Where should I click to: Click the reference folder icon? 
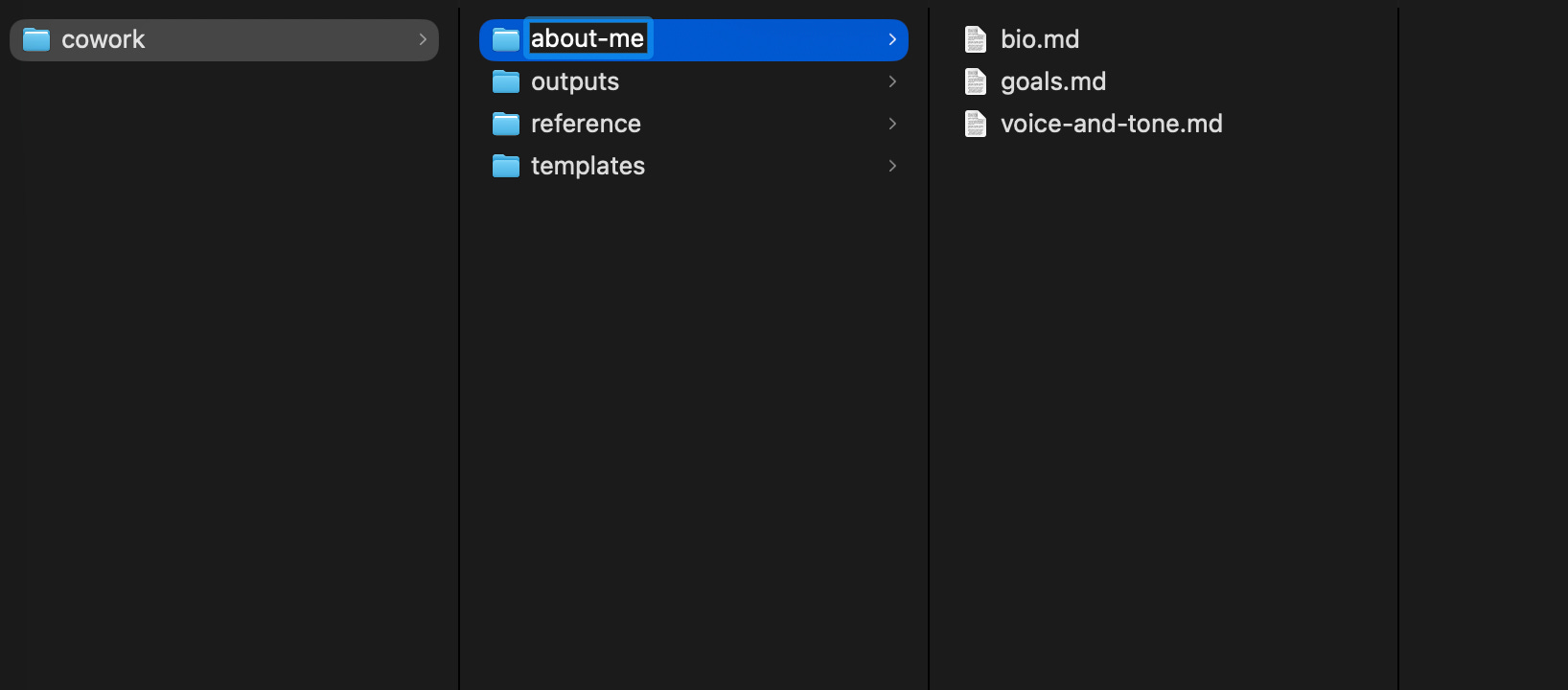506,124
